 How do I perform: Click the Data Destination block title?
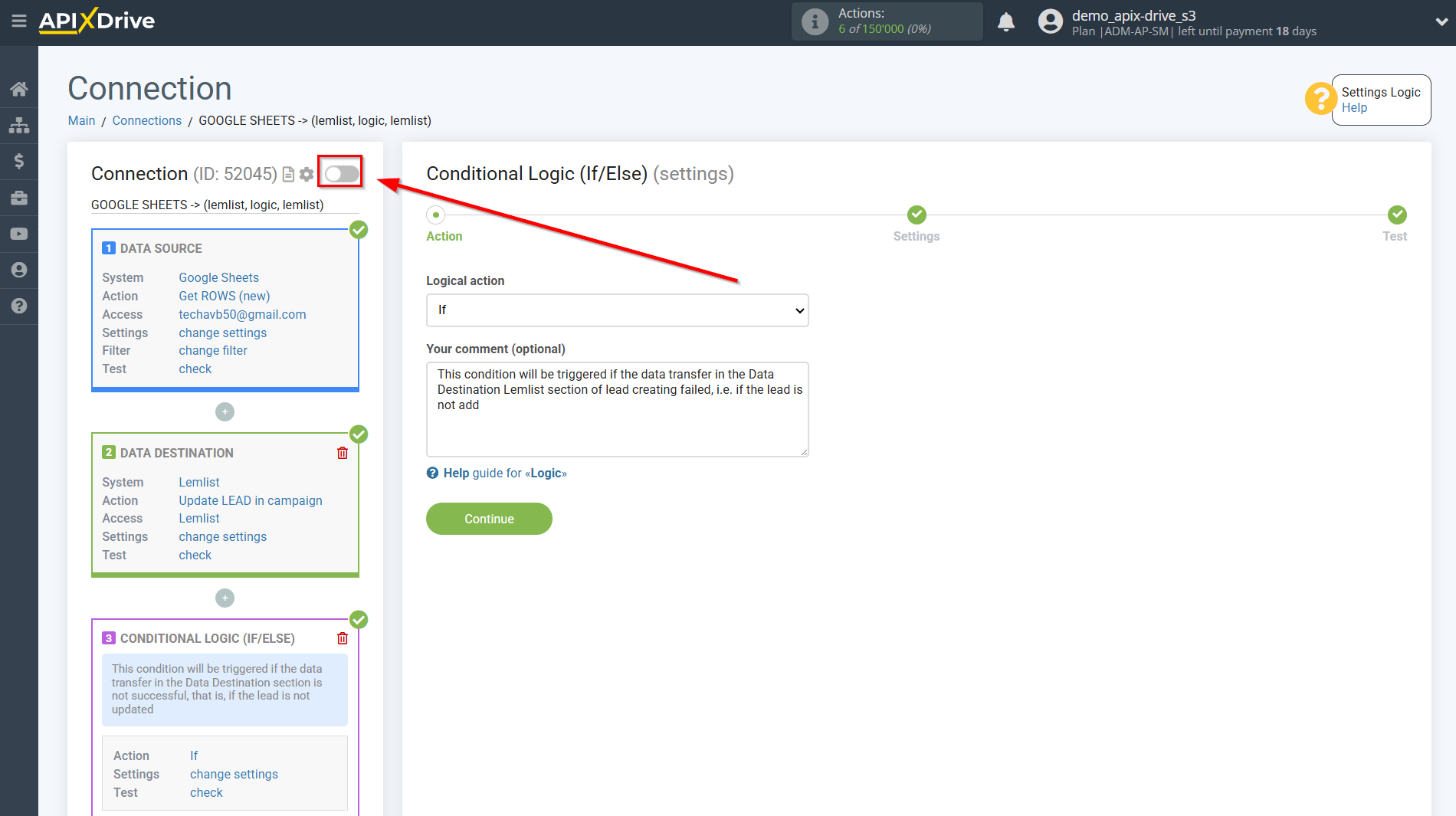[x=177, y=453]
